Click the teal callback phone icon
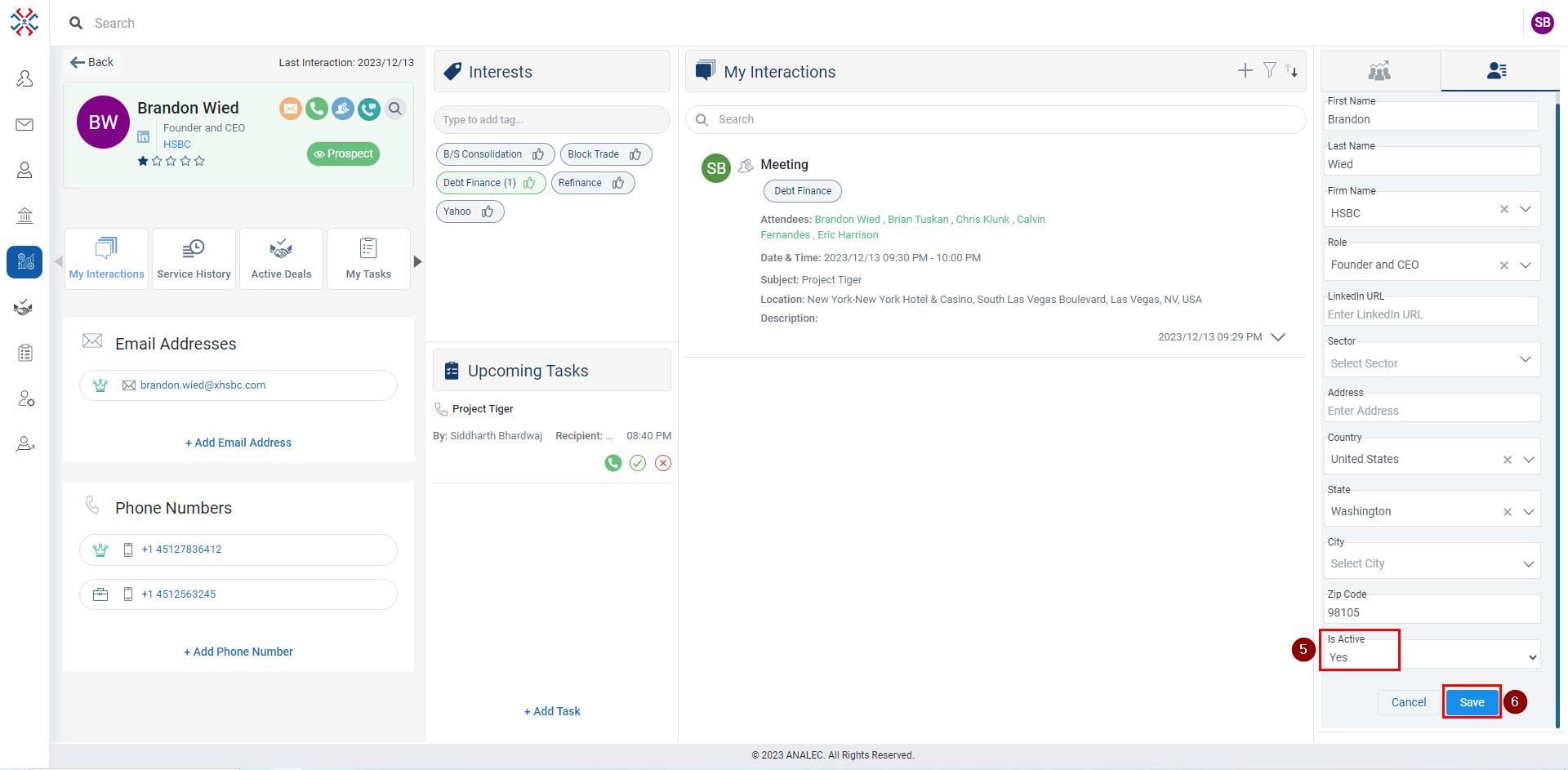Screen dimensions: 1568x770 click(x=369, y=109)
